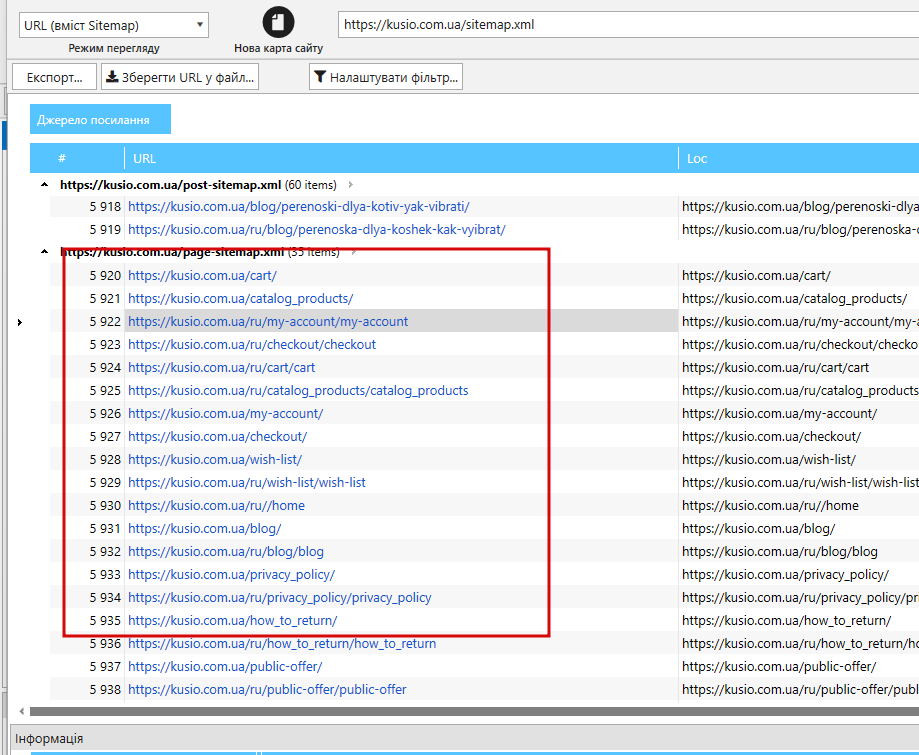Screen dimensions: 919x755
Task: Open the ru/my-account/my-account link
Action: [268, 321]
